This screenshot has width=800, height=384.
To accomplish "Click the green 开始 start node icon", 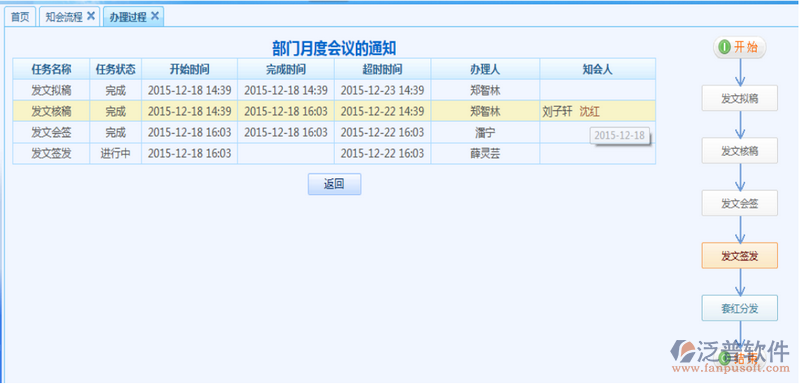I will (x=724, y=47).
